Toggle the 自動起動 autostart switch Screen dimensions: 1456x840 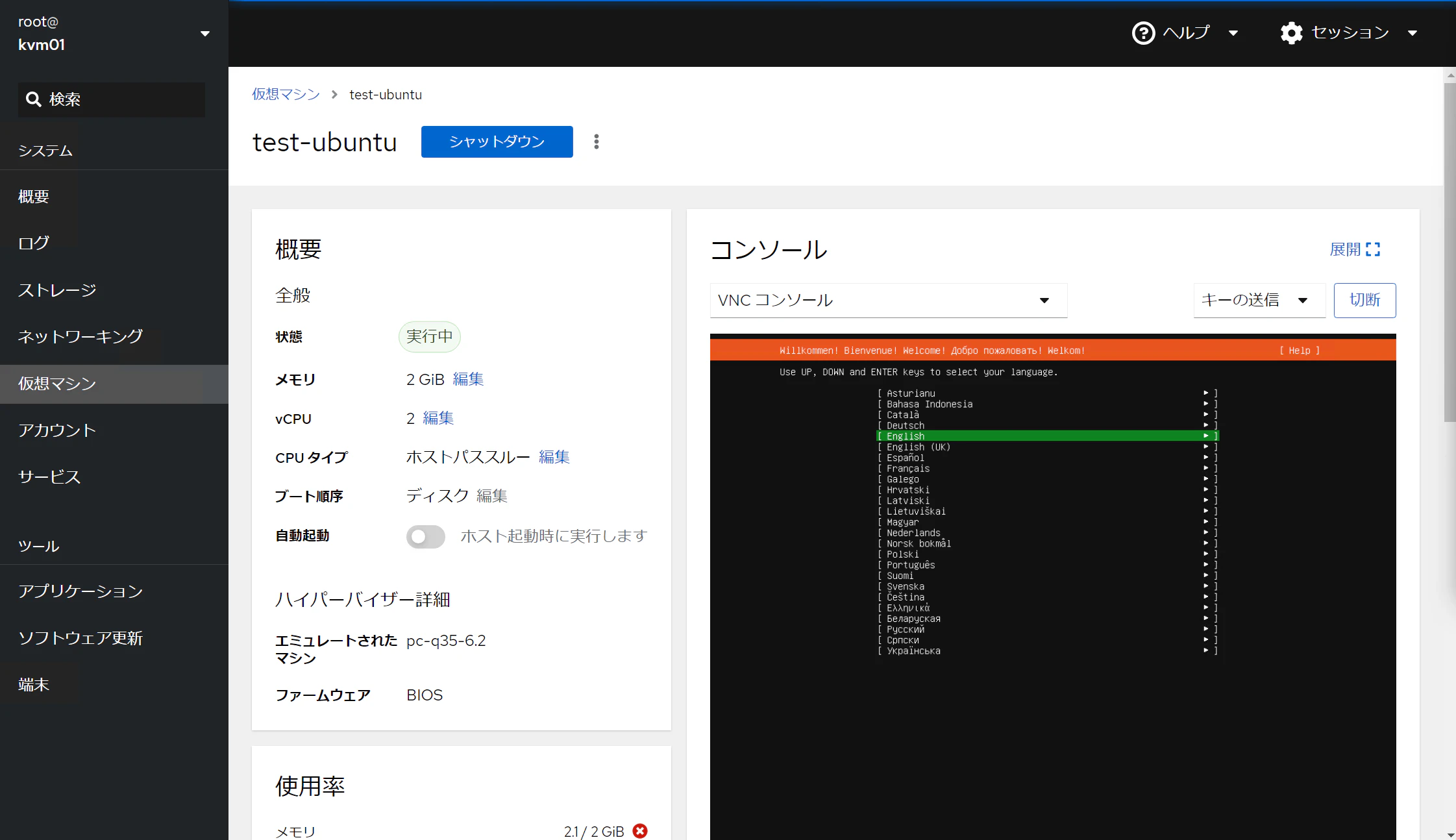tap(425, 536)
